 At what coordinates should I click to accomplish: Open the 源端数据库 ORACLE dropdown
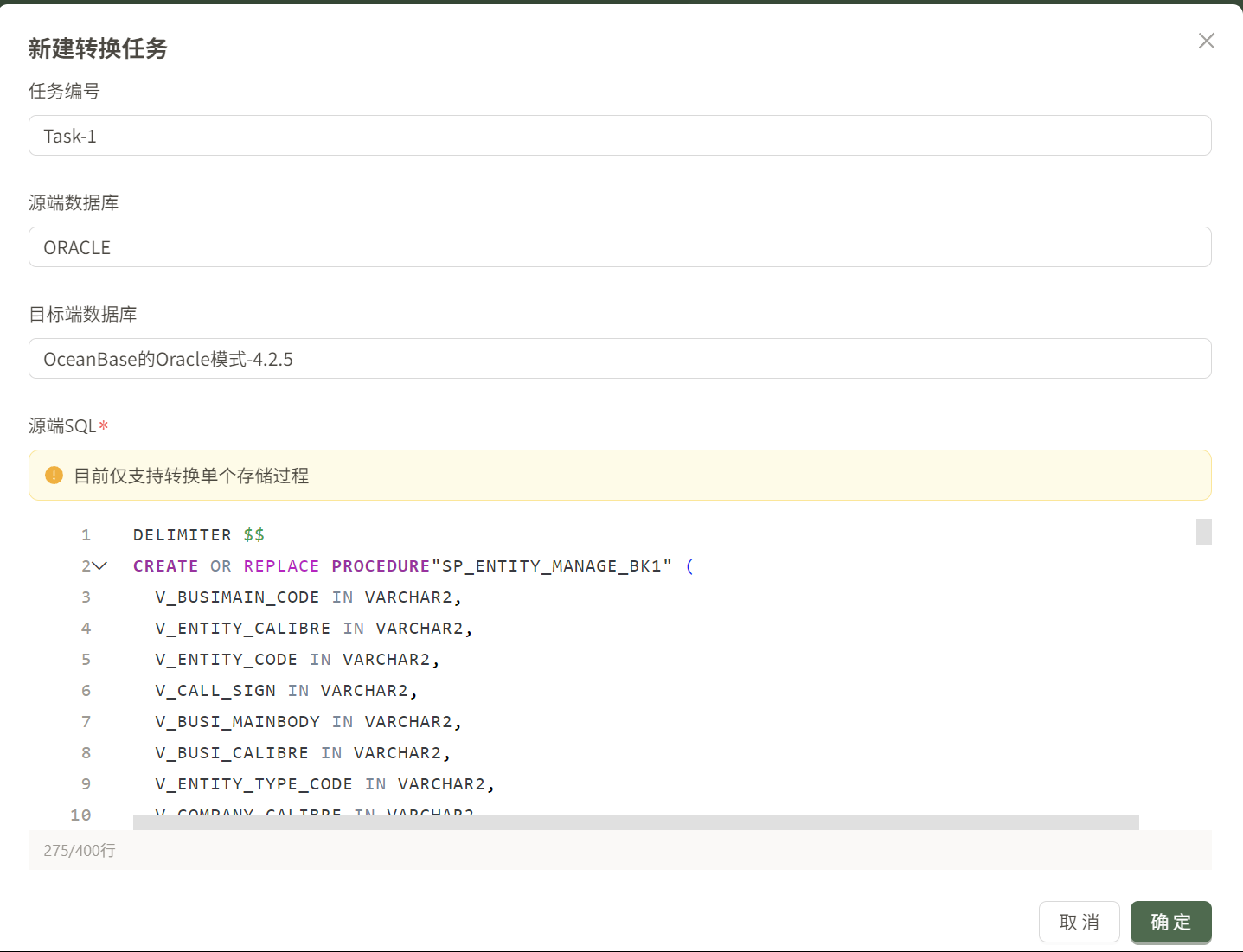tap(619, 247)
